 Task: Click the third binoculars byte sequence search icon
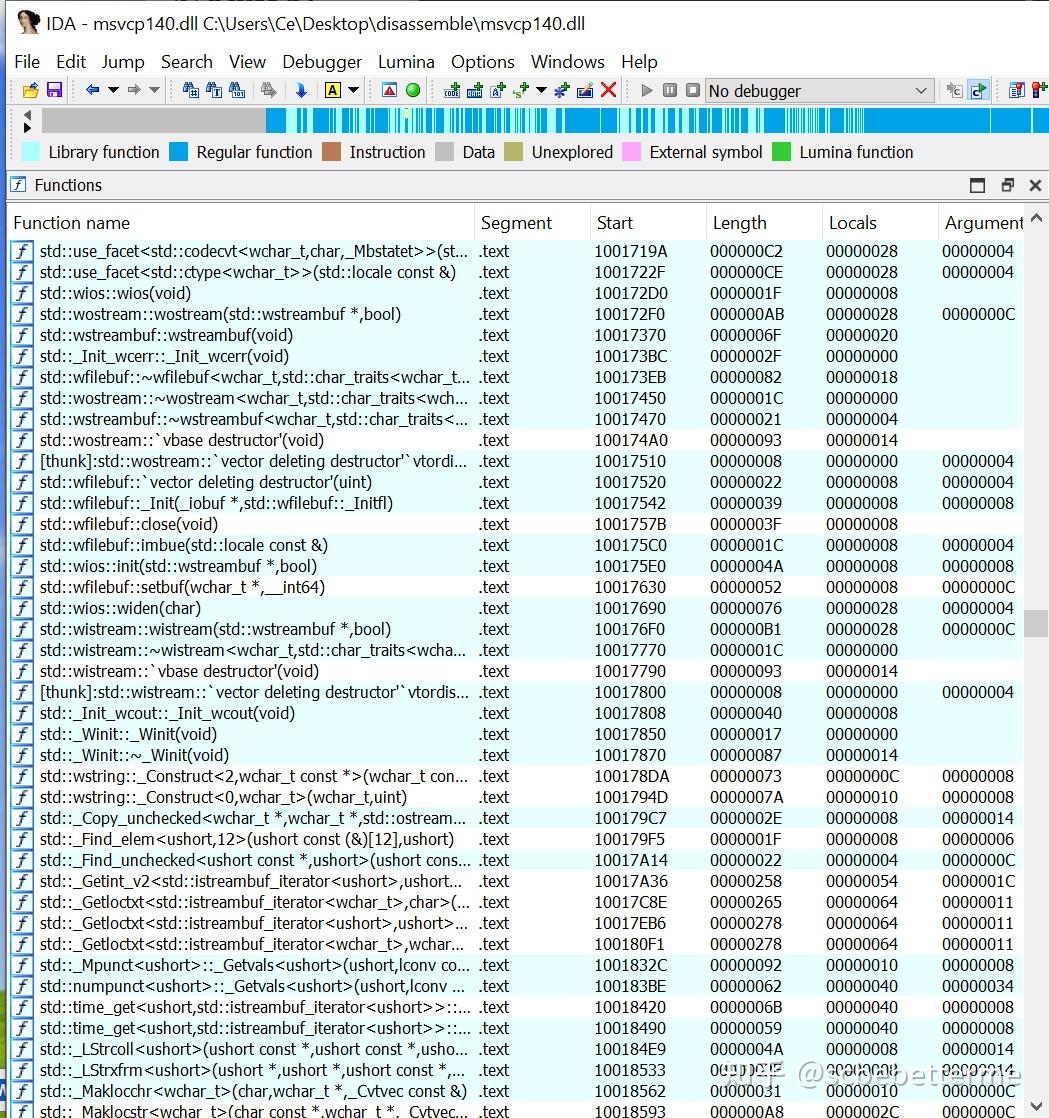tap(237, 91)
